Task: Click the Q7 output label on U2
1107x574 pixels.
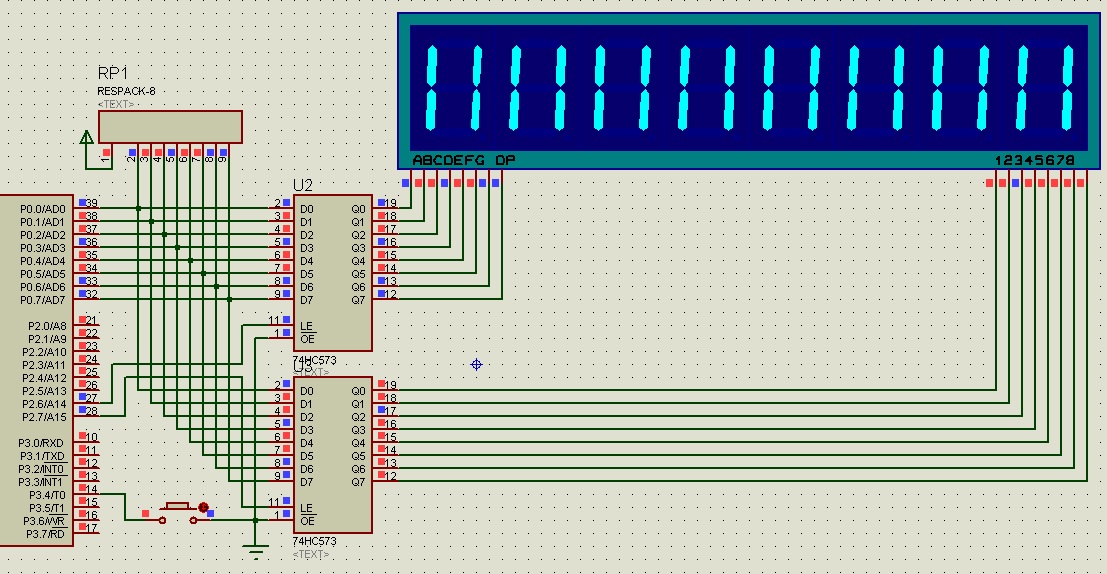Action: point(359,300)
